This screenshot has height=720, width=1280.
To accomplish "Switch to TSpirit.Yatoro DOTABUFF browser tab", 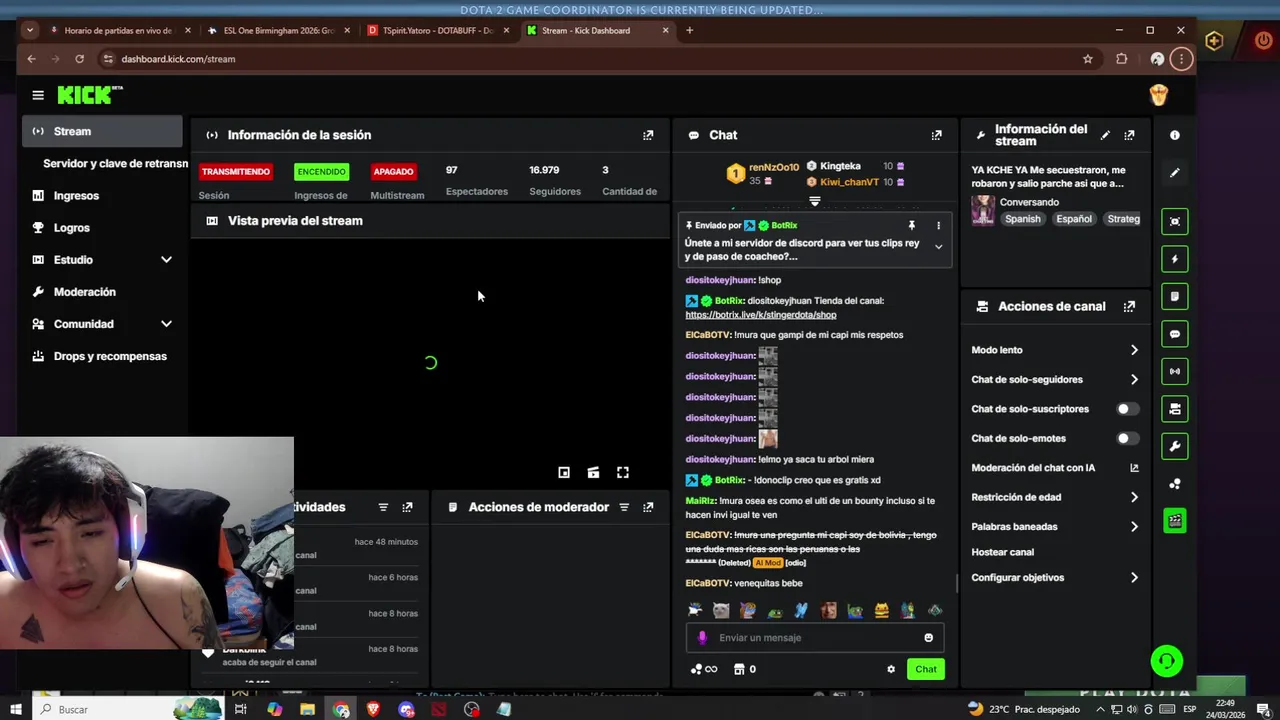I will coord(436,30).
